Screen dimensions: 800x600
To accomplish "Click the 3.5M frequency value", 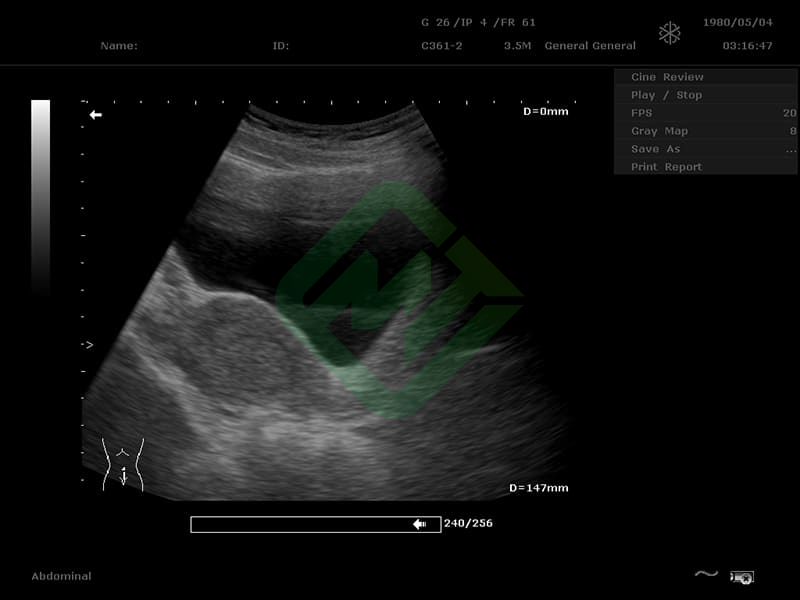I will [517, 46].
